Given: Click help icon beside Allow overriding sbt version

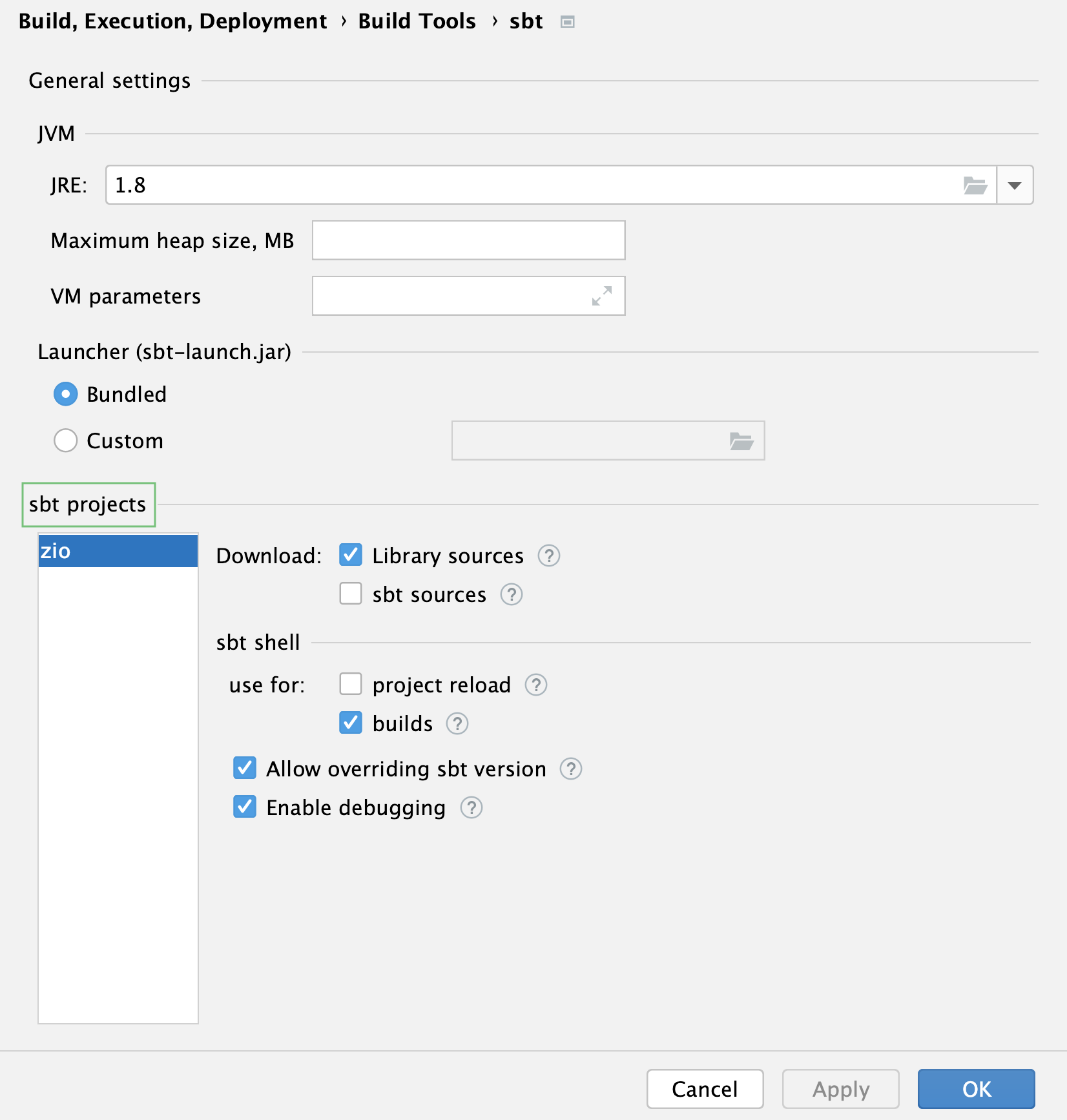Looking at the screenshot, I should point(570,769).
